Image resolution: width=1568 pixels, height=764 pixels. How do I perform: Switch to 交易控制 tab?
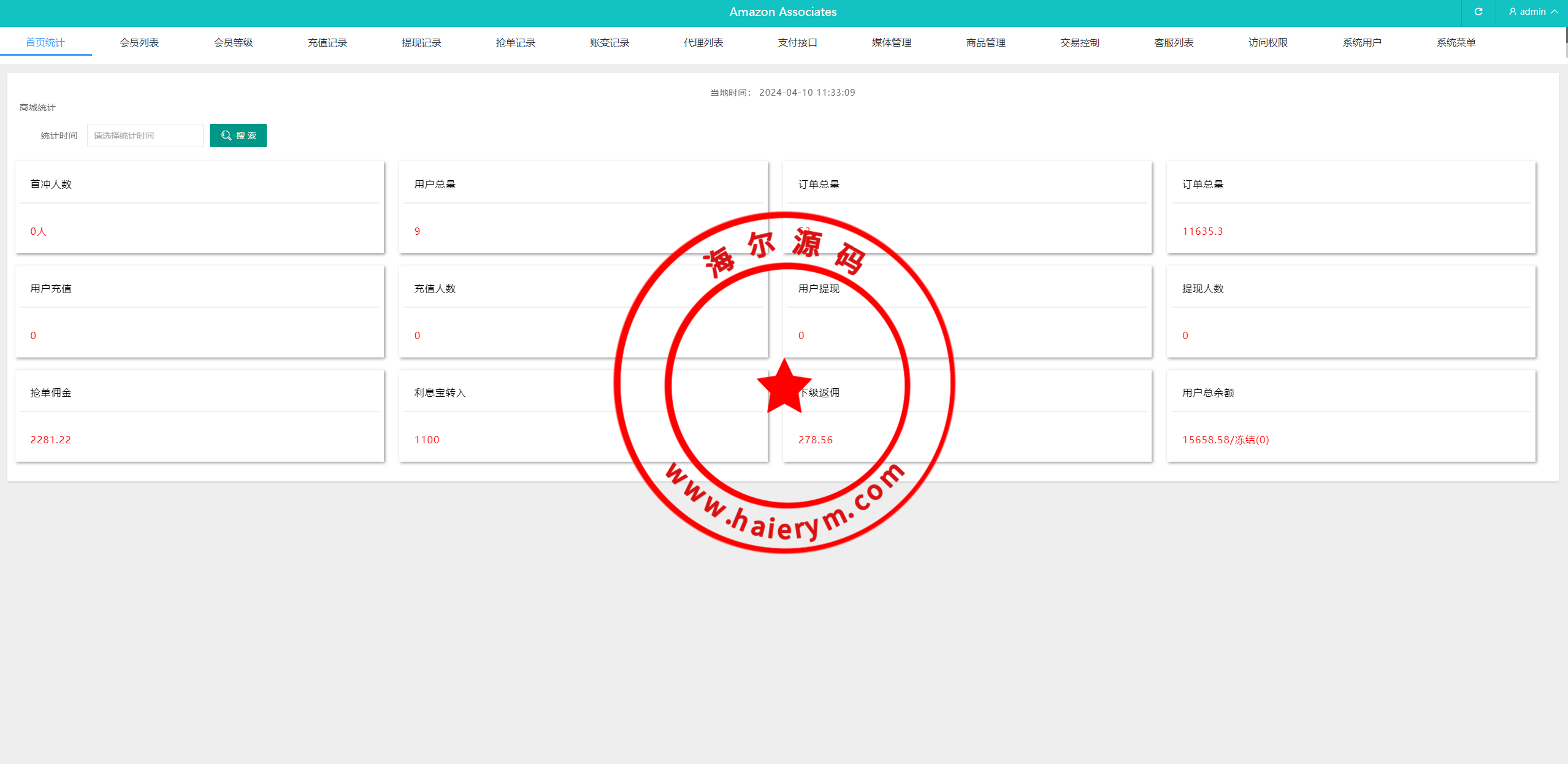tap(1079, 42)
